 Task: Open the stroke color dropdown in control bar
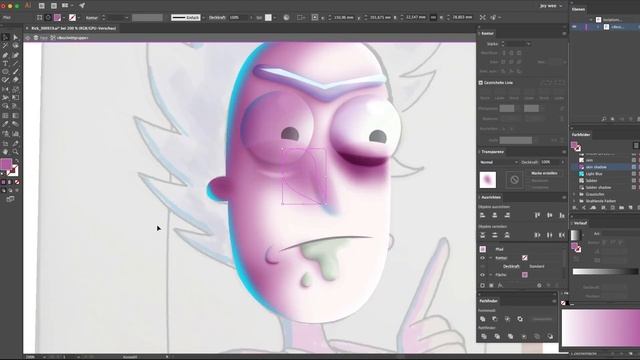point(78,18)
